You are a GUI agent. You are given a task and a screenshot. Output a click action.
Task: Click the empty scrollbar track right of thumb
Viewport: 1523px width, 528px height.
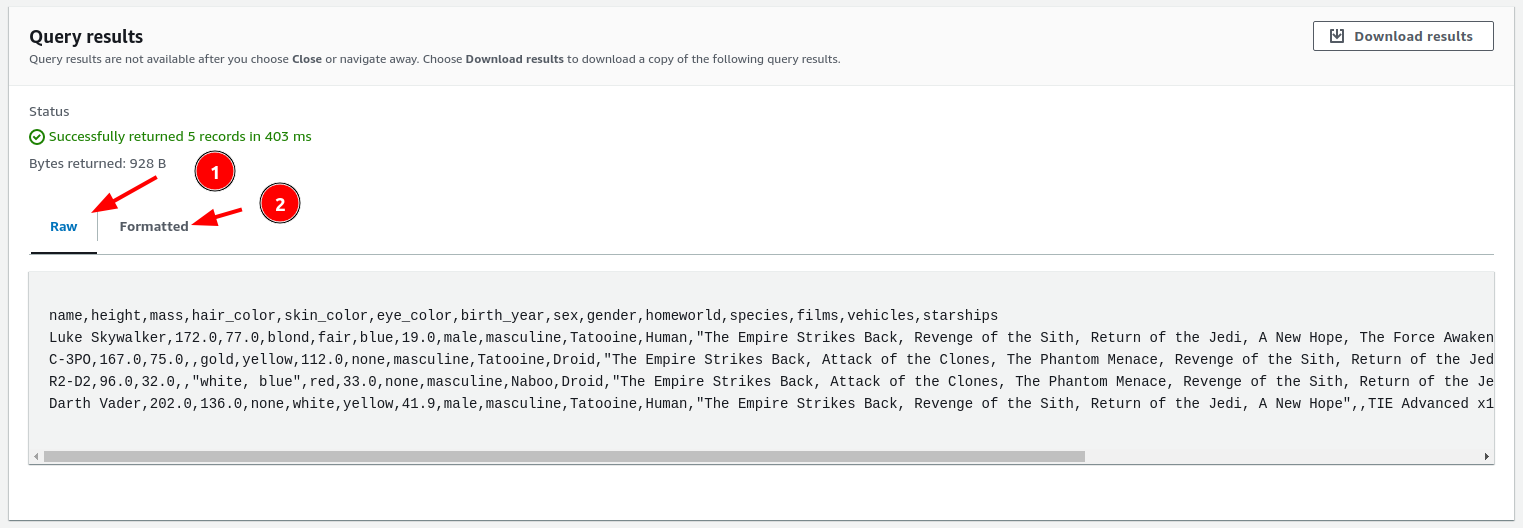tap(1282, 456)
